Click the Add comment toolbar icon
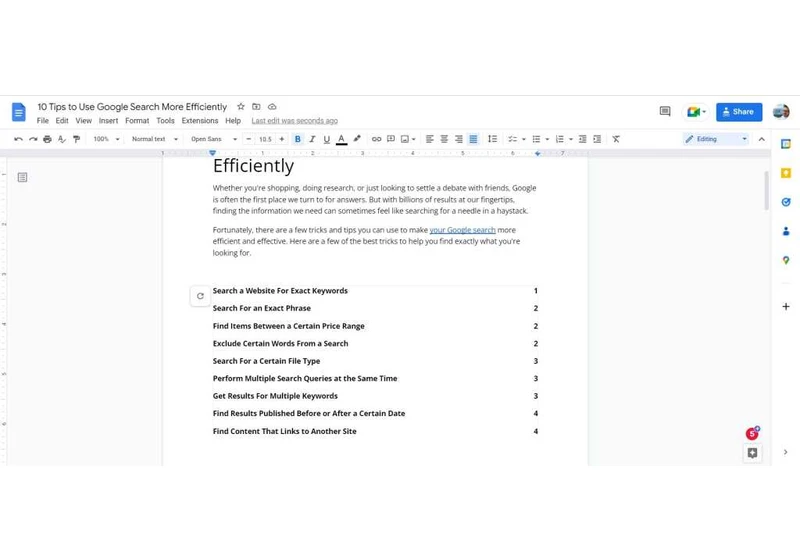The width and height of the screenshot is (800, 560). 391,139
